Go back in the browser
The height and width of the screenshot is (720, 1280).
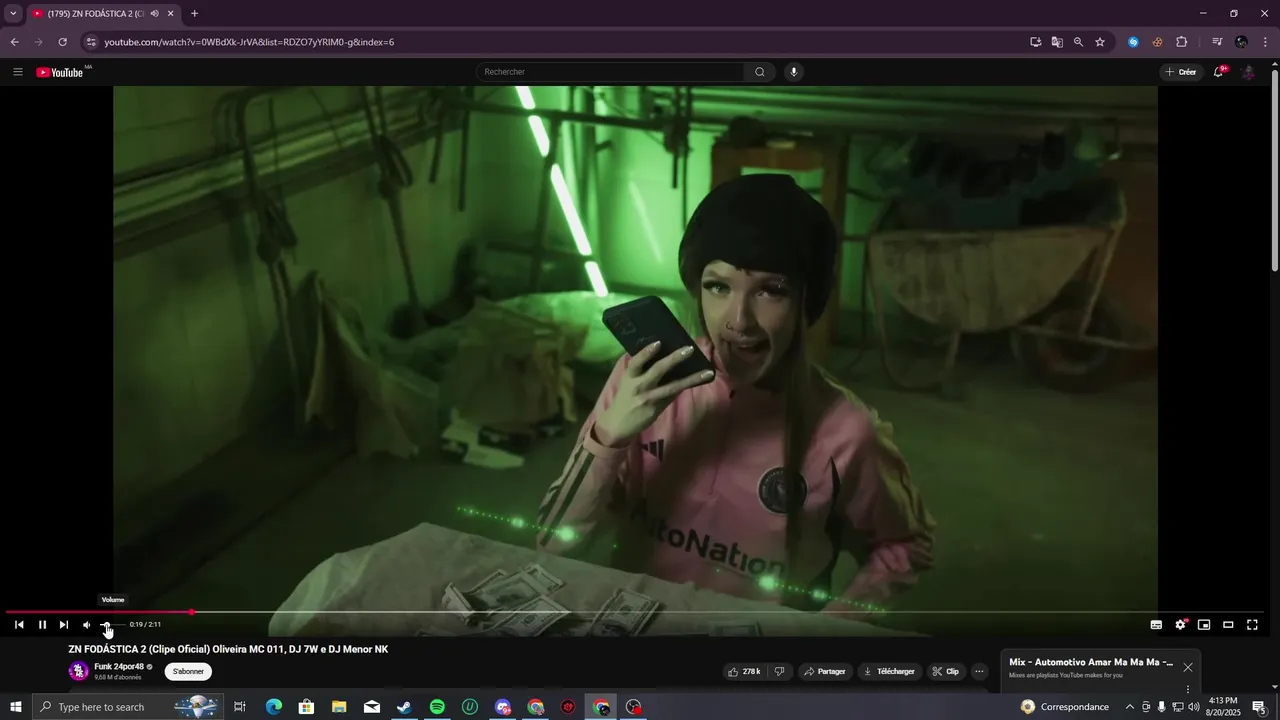pyautogui.click(x=14, y=42)
